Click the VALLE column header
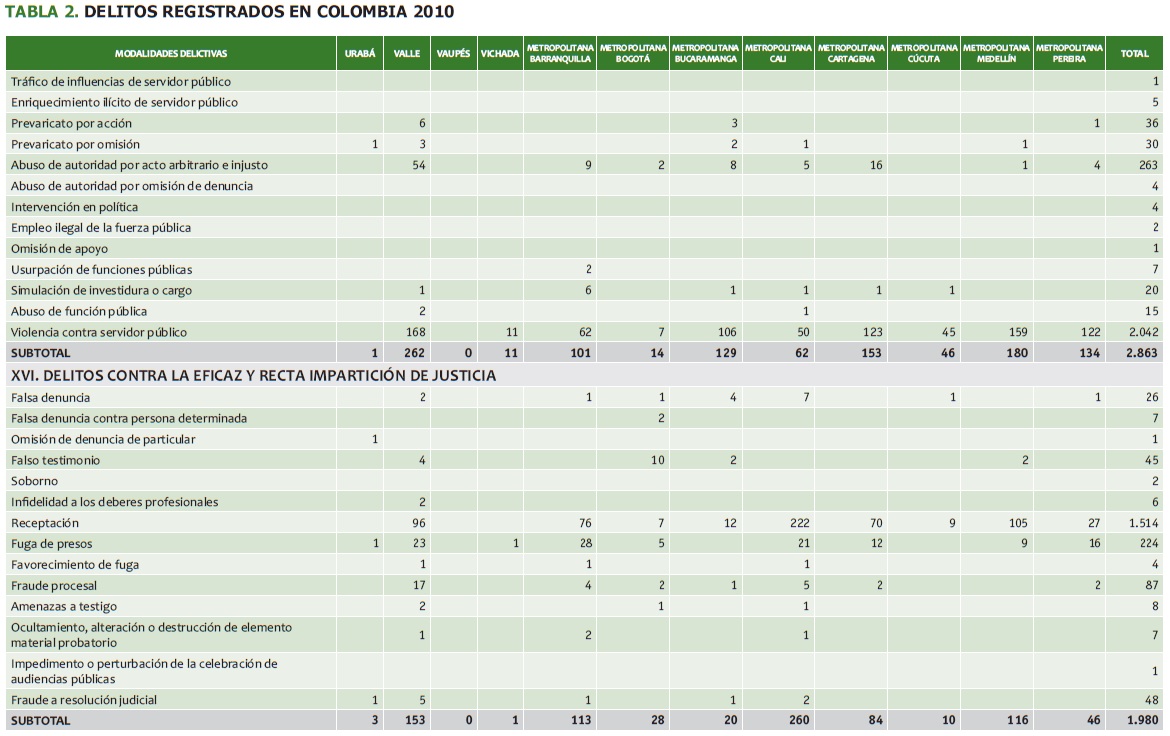The width and height of the screenshot is (1170, 736). pos(407,53)
